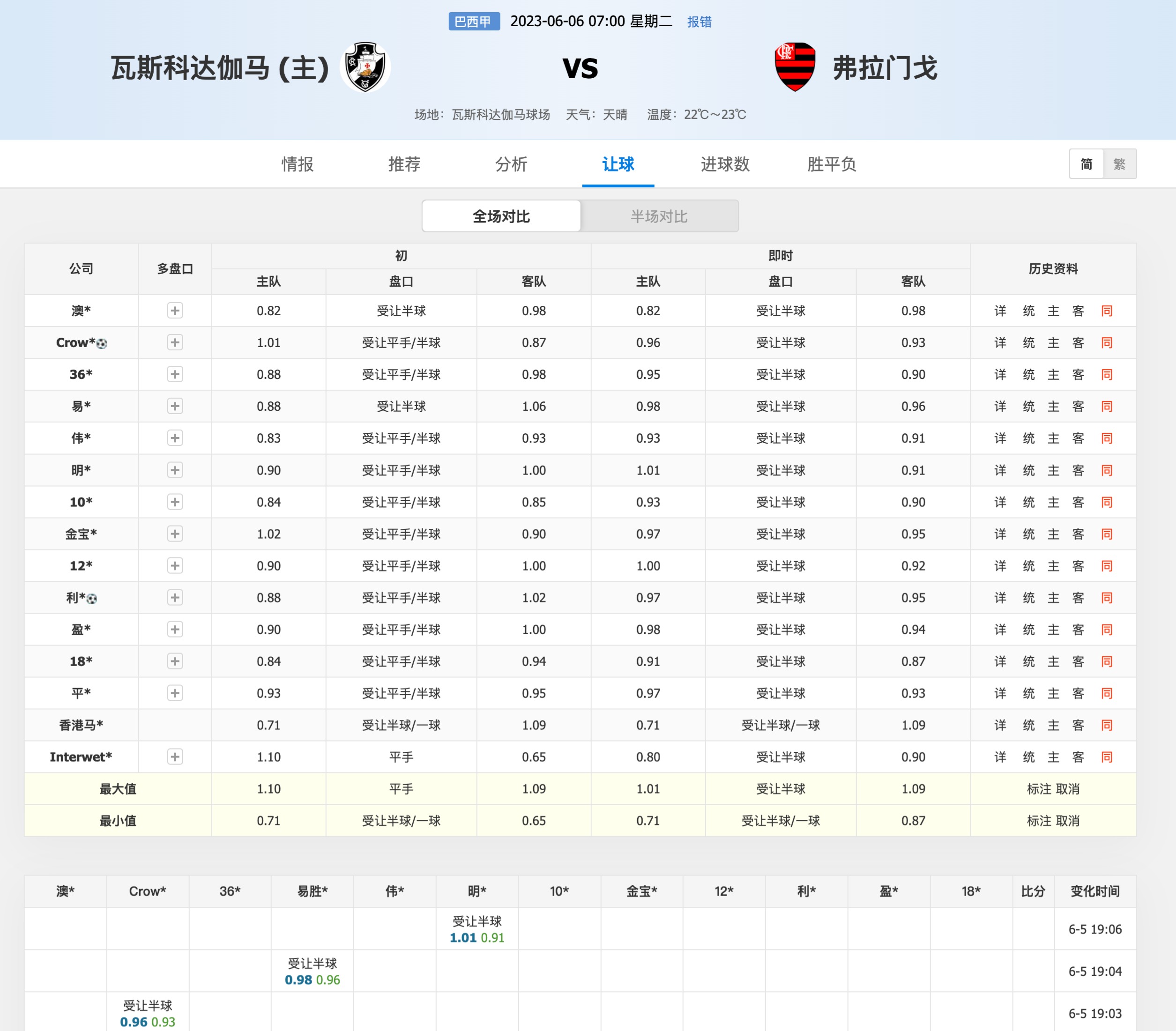This screenshot has height=1031, width=1176.
Task: Click red 同 link in Interwet* row
Action: [x=1107, y=757]
